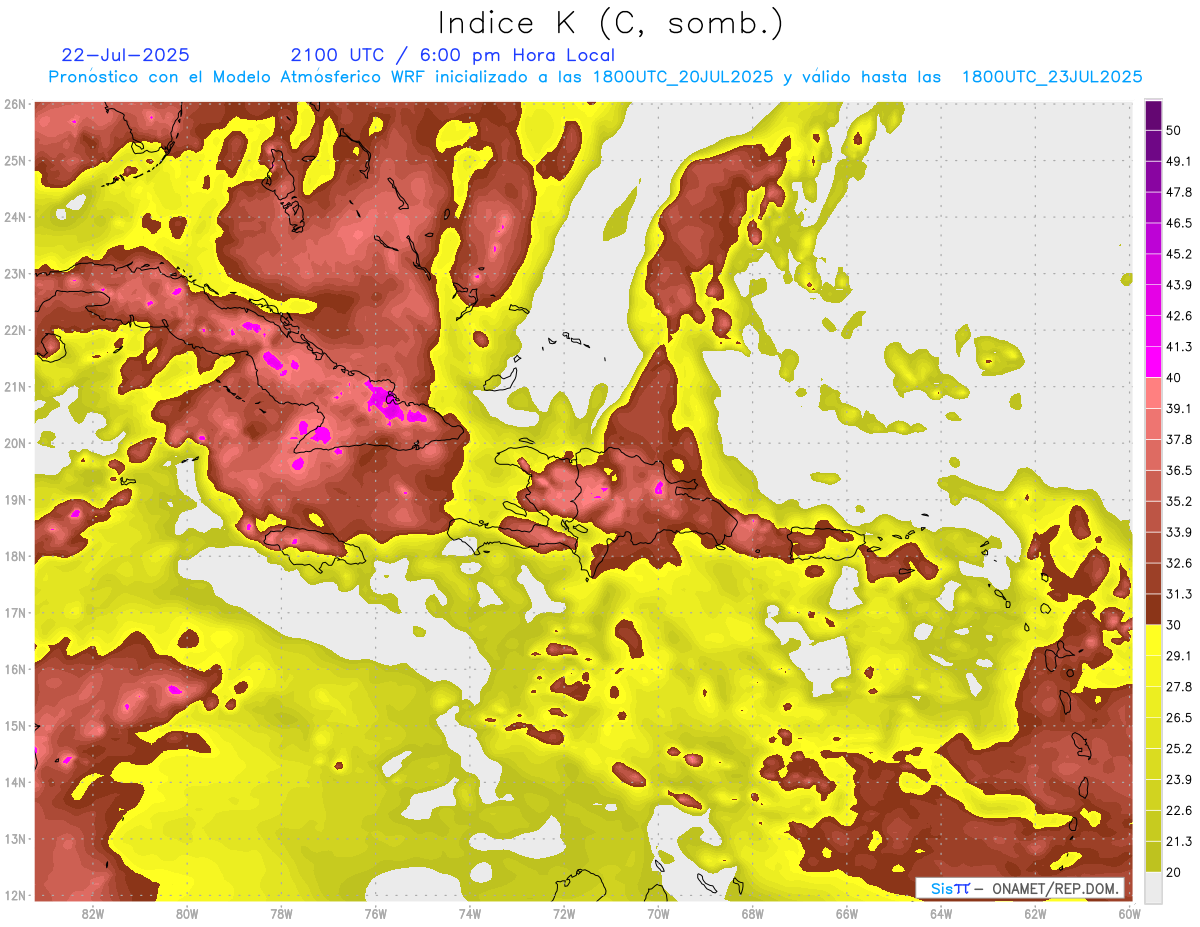Click the '2100 UTC / 6:00 pm Hora Local' time

(453, 55)
